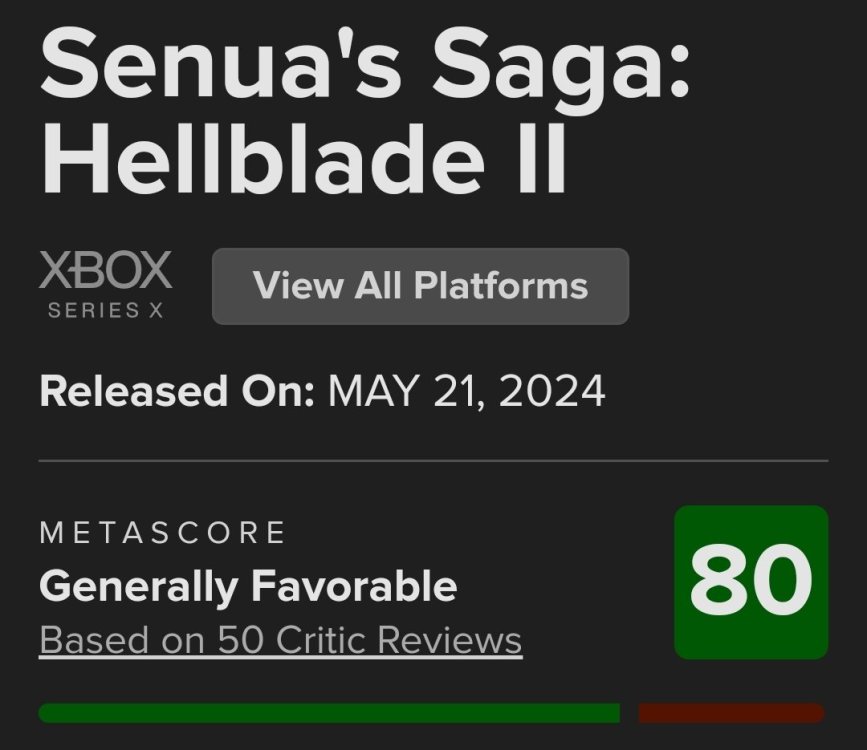Open the Based on 50 Critic Reviews link
Viewport: 867px width, 750px height.
pyautogui.click(x=280, y=640)
